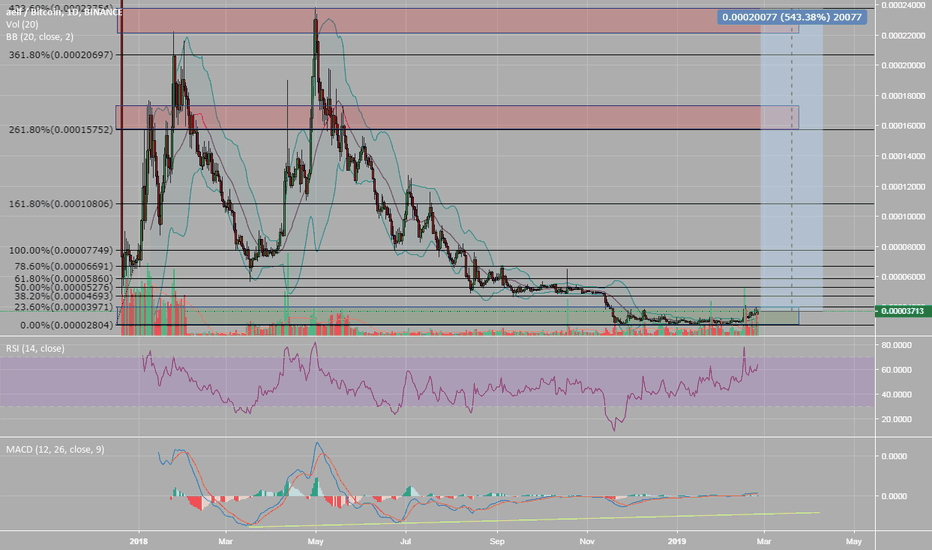
Task: Click the Nov label on time axis
Action: pos(587,541)
